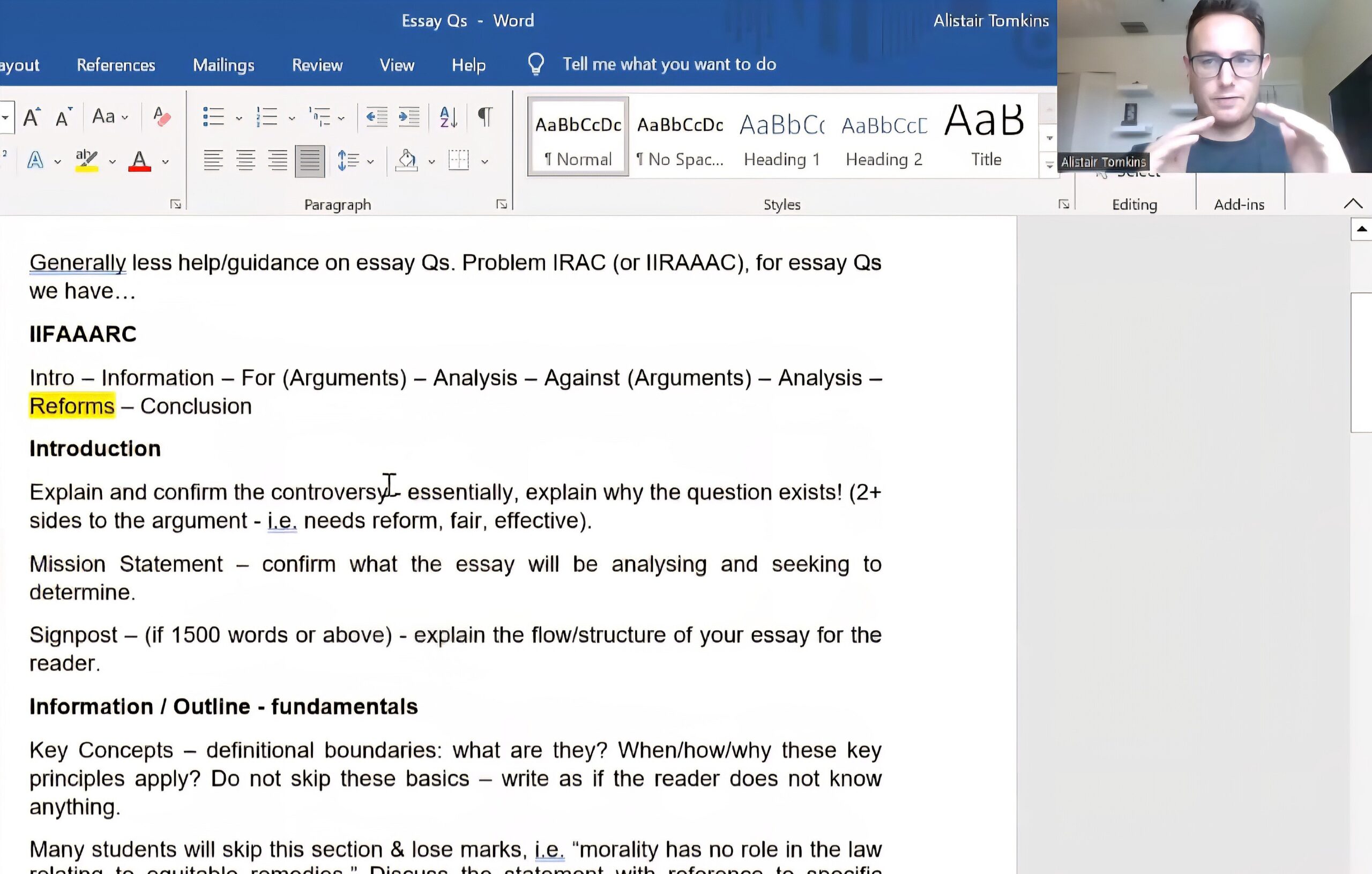Click the paint bucket shading icon
The height and width of the screenshot is (874, 1372).
click(406, 161)
